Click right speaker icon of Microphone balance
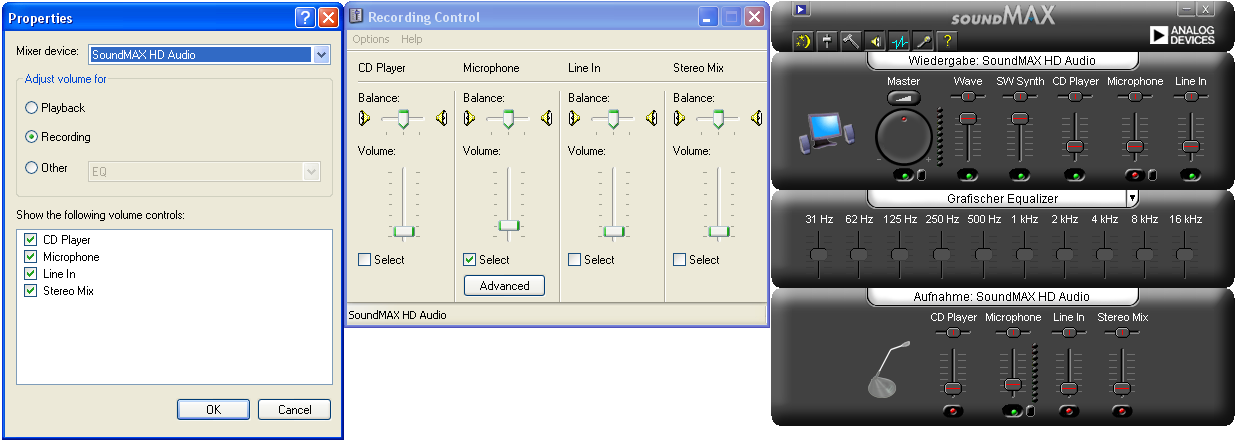This screenshot has width=1236, height=442. pyautogui.click(x=546, y=119)
